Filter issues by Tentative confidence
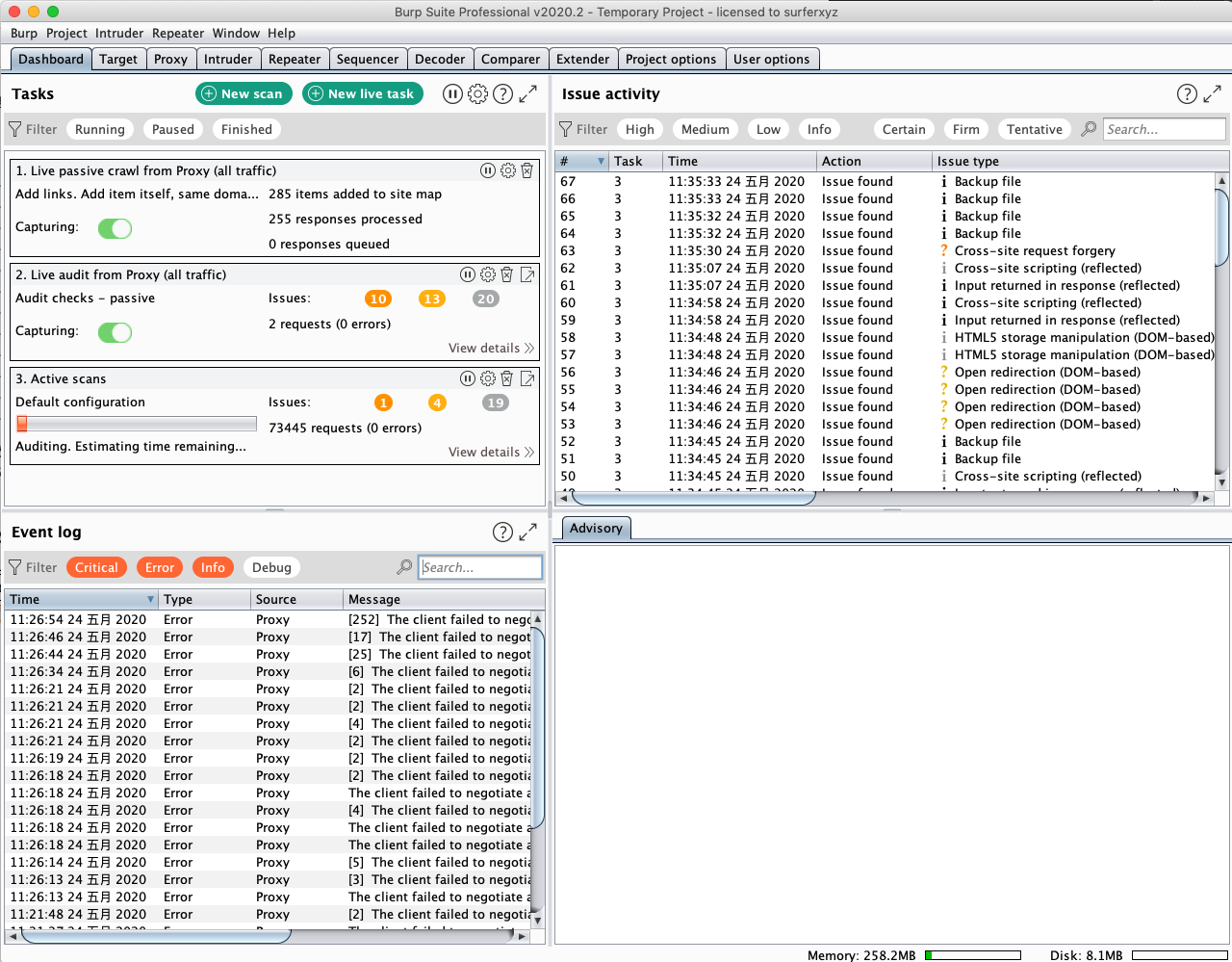The width and height of the screenshot is (1232, 962). 1035,129
